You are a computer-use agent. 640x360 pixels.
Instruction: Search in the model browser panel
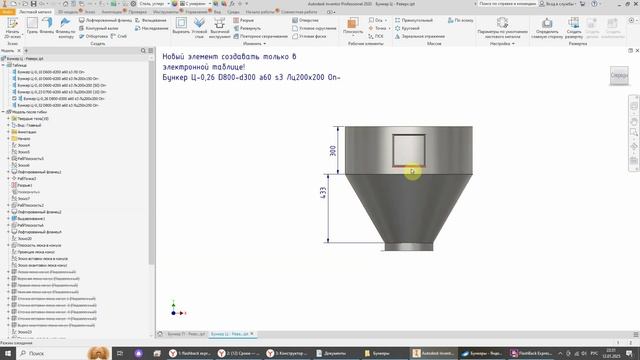point(143,51)
